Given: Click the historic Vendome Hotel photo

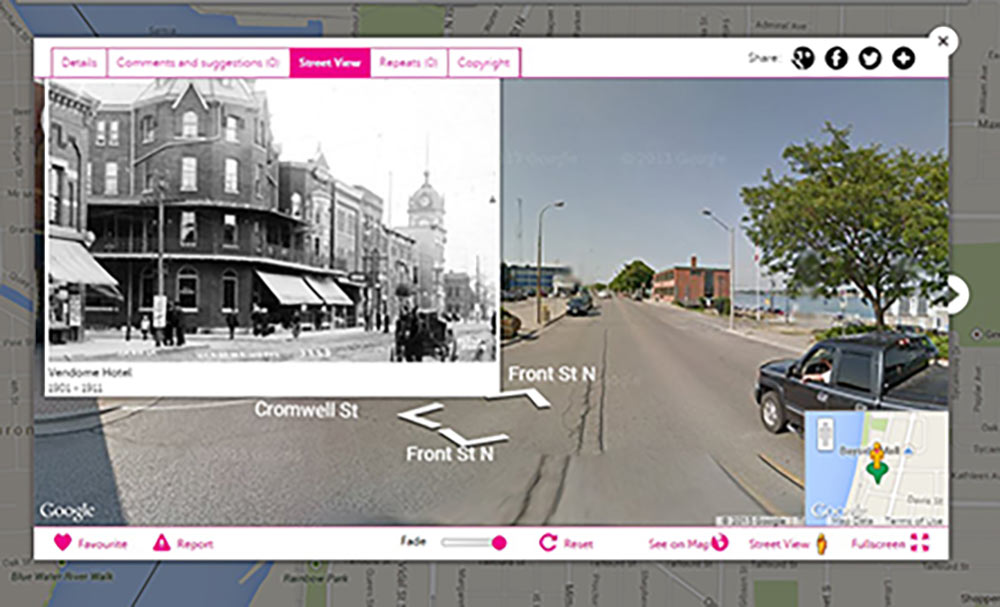Looking at the screenshot, I should 272,221.
